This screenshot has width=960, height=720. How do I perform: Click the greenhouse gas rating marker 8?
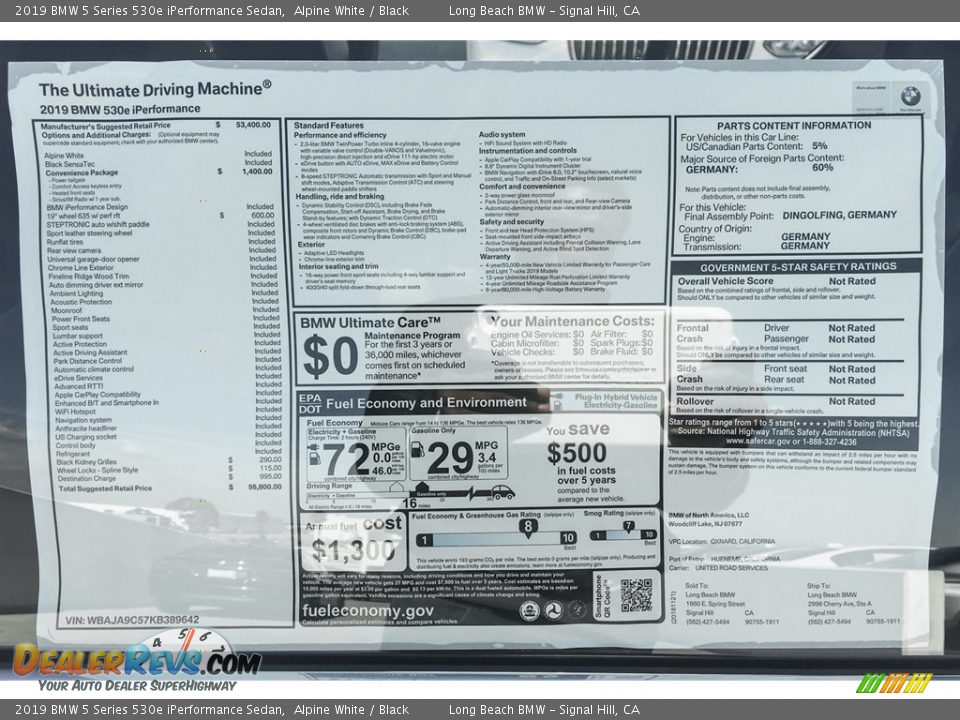(x=528, y=526)
